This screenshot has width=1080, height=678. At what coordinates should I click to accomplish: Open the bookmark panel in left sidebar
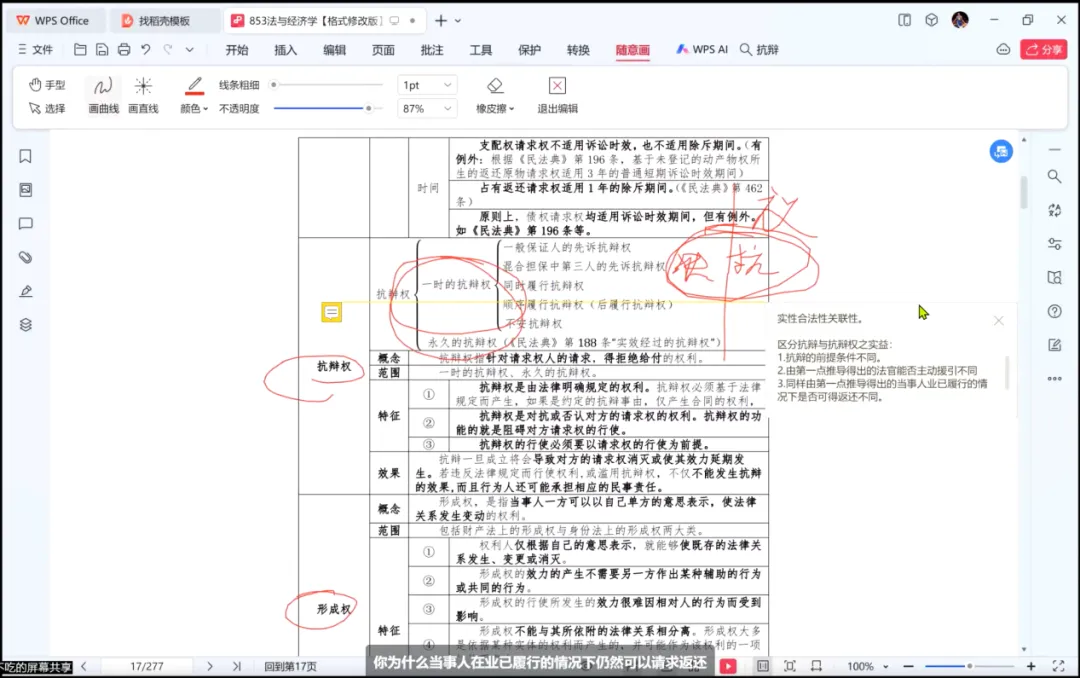coord(25,156)
